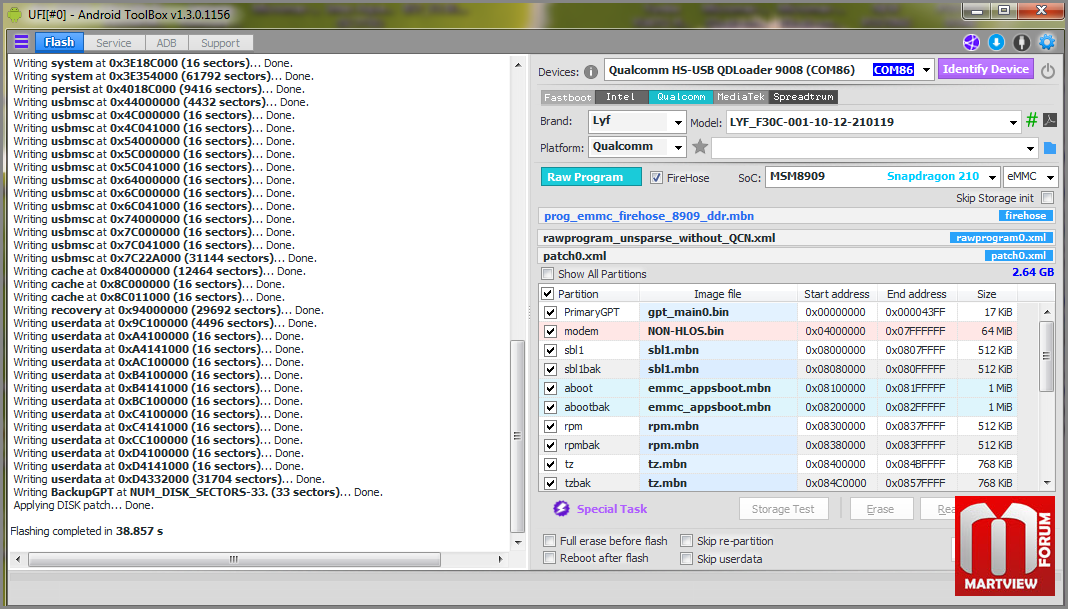
Task: Click the Raw Program button
Action: tap(591, 177)
